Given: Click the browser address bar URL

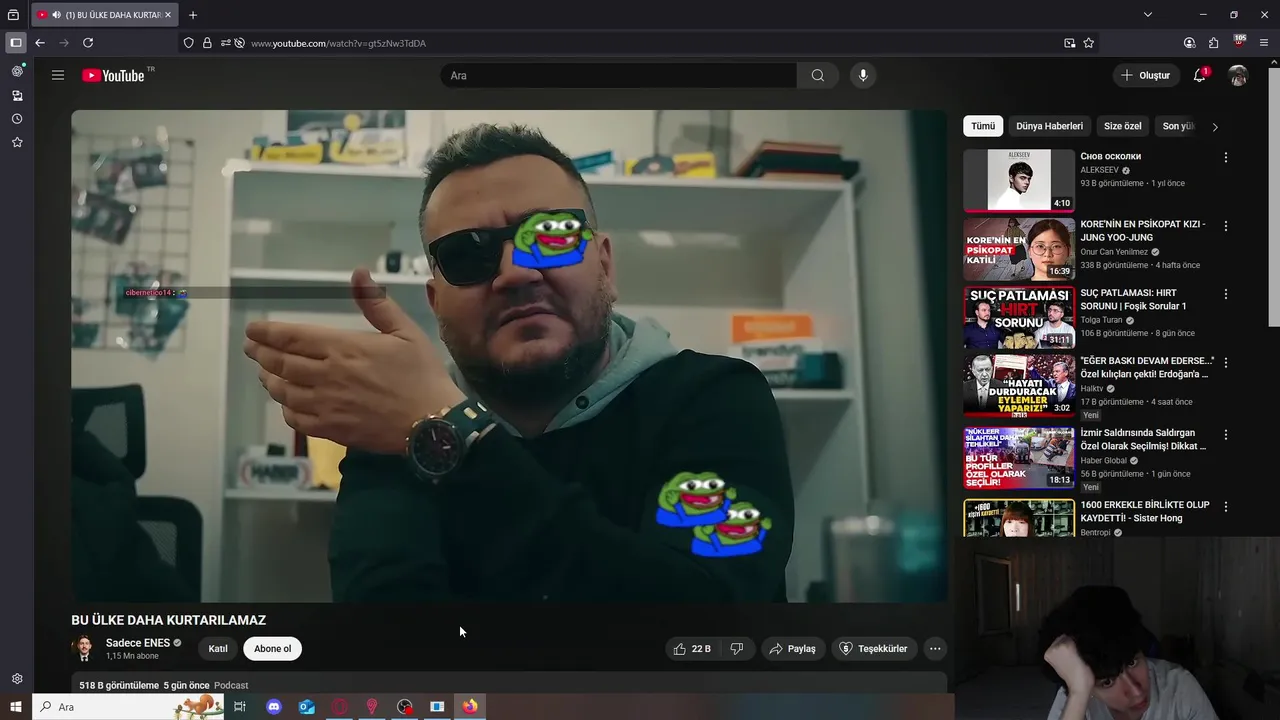Looking at the screenshot, I should (x=338, y=43).
